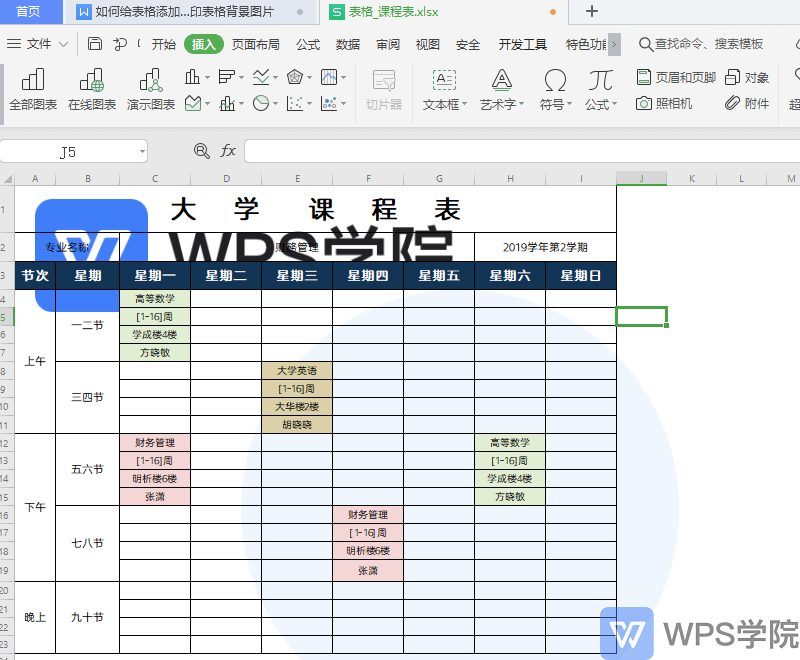Open the 照相机 camera tool
The width and height of the screenshot is (800, 660).
664,104
